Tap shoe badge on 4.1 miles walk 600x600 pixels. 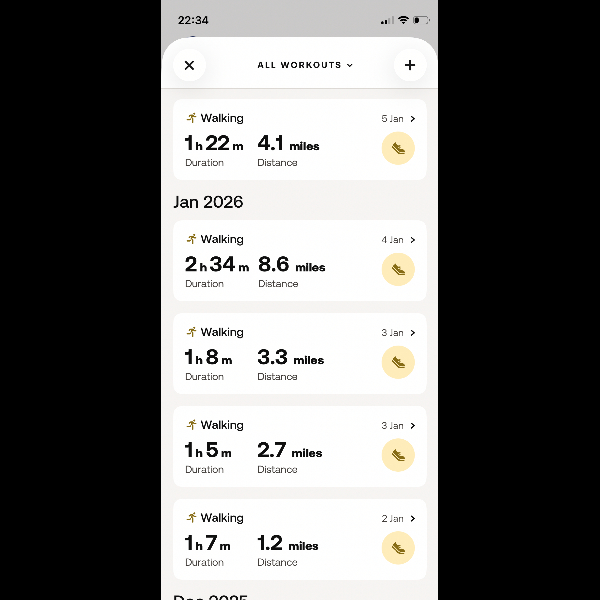(x=398, y=148)
